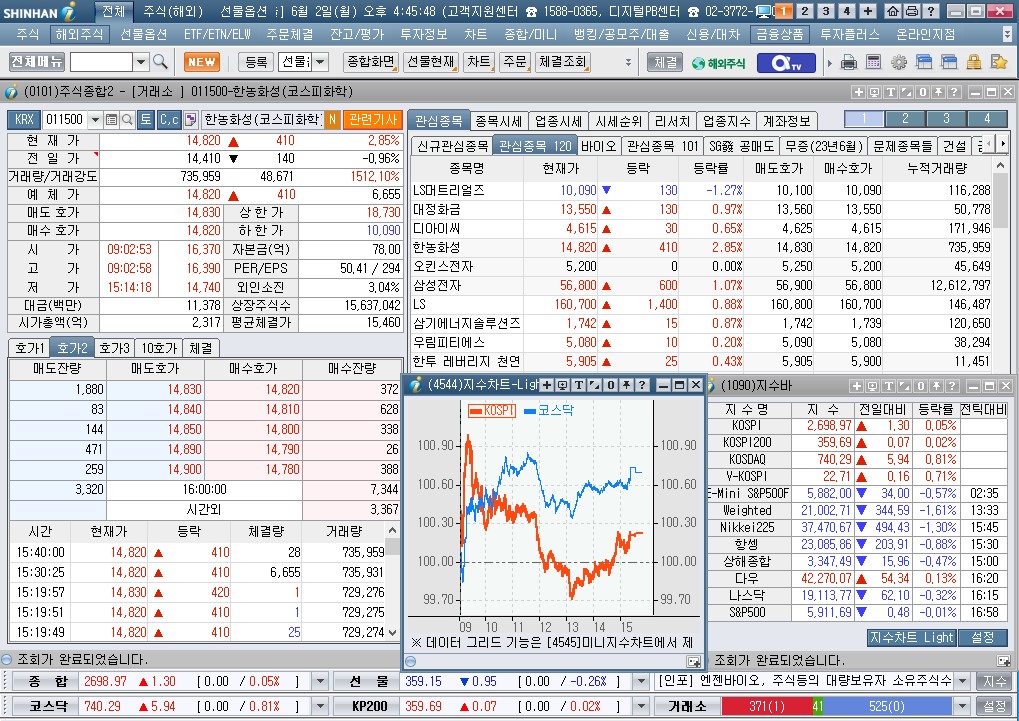Click the 체결조회 toolbar button
The image size is (1019, 721).
[x=562, y=62]
